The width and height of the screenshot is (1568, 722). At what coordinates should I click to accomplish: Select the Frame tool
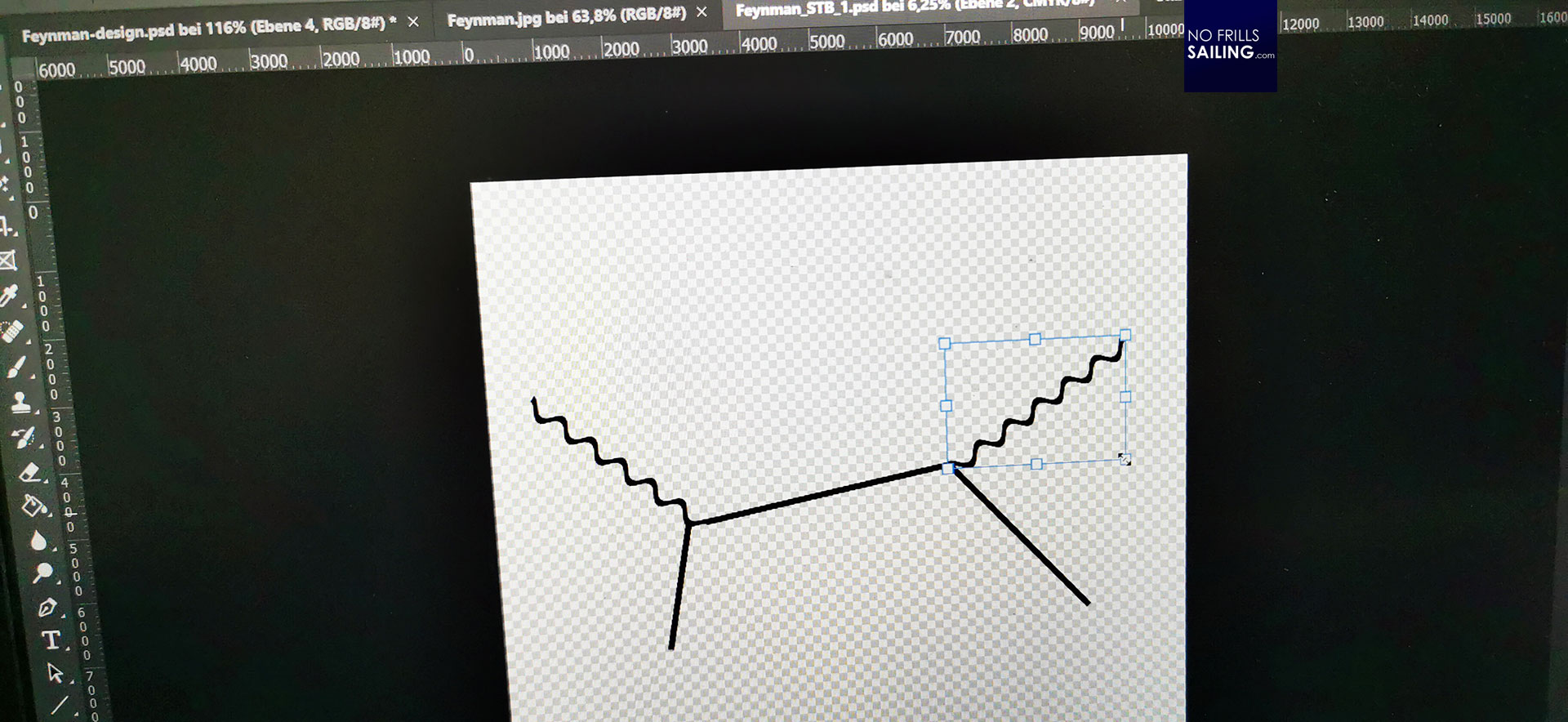7,261
